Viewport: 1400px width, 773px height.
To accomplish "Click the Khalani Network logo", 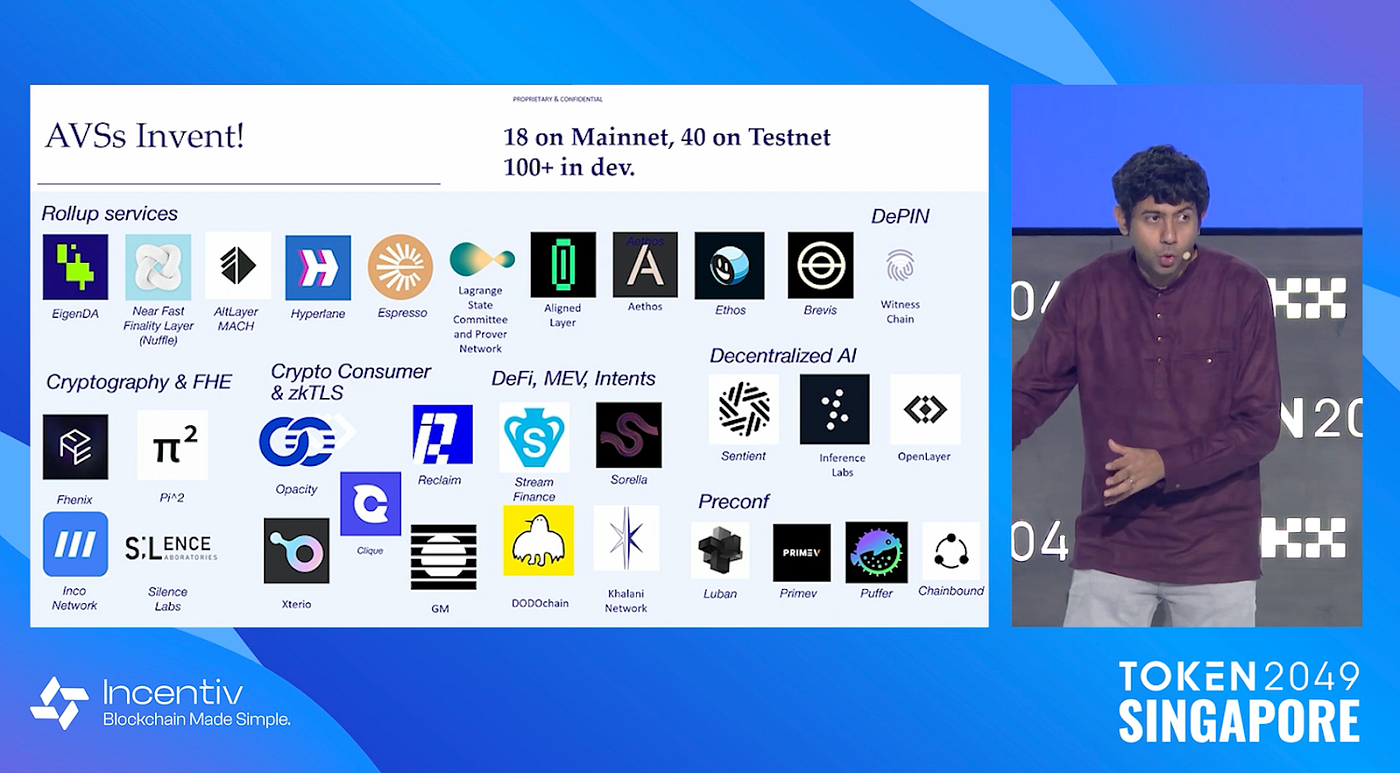I will pyautogui.click(x=626, y=538).
